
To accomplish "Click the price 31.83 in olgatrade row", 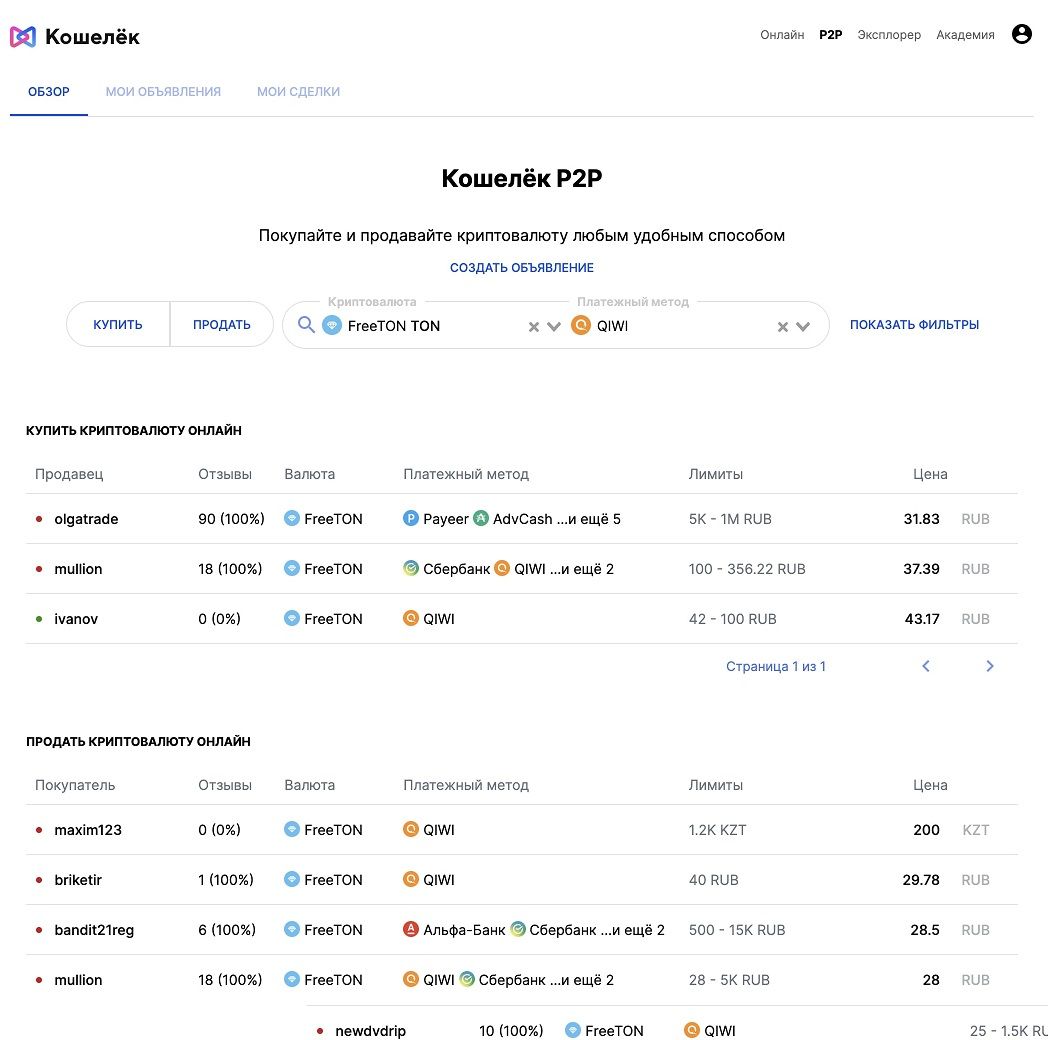I will pos(922,519).
